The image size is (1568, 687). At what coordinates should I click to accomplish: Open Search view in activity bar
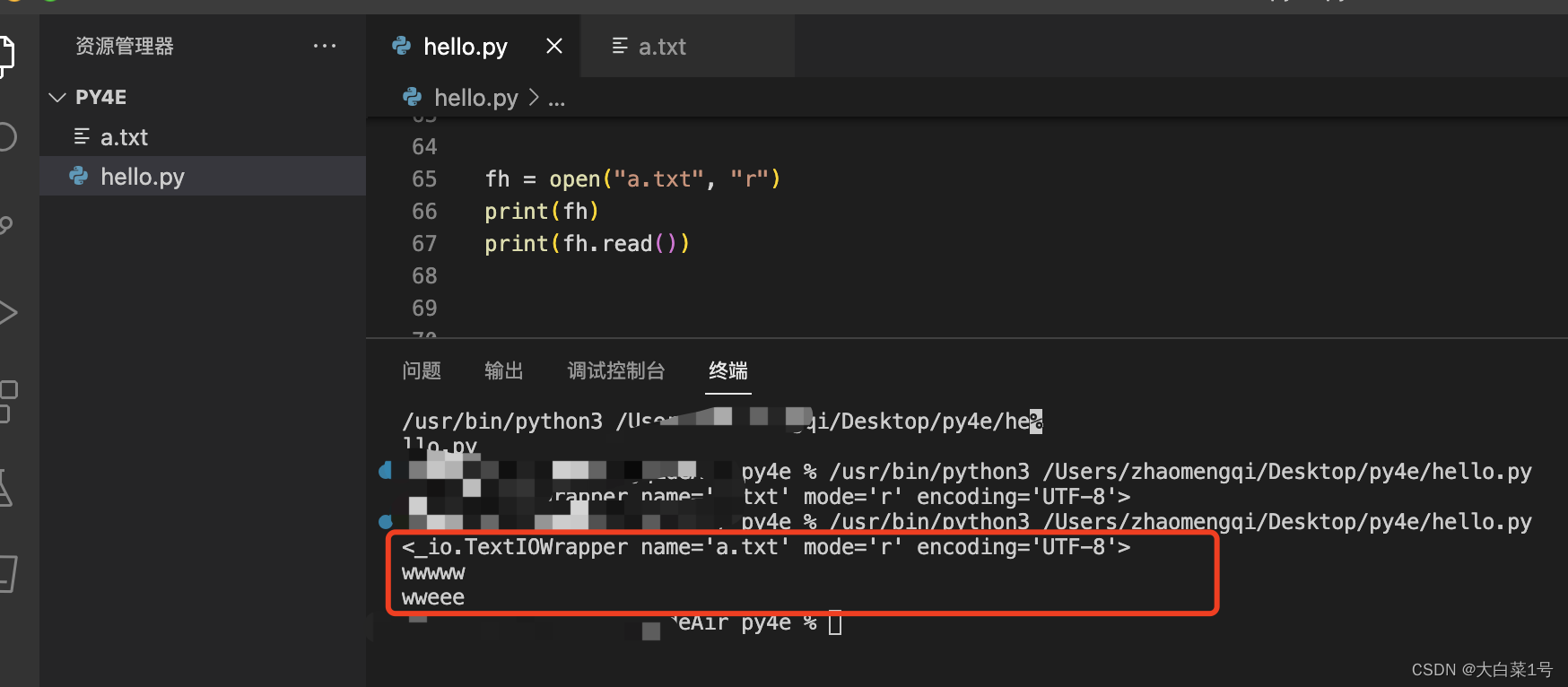[x=7, y=137]
